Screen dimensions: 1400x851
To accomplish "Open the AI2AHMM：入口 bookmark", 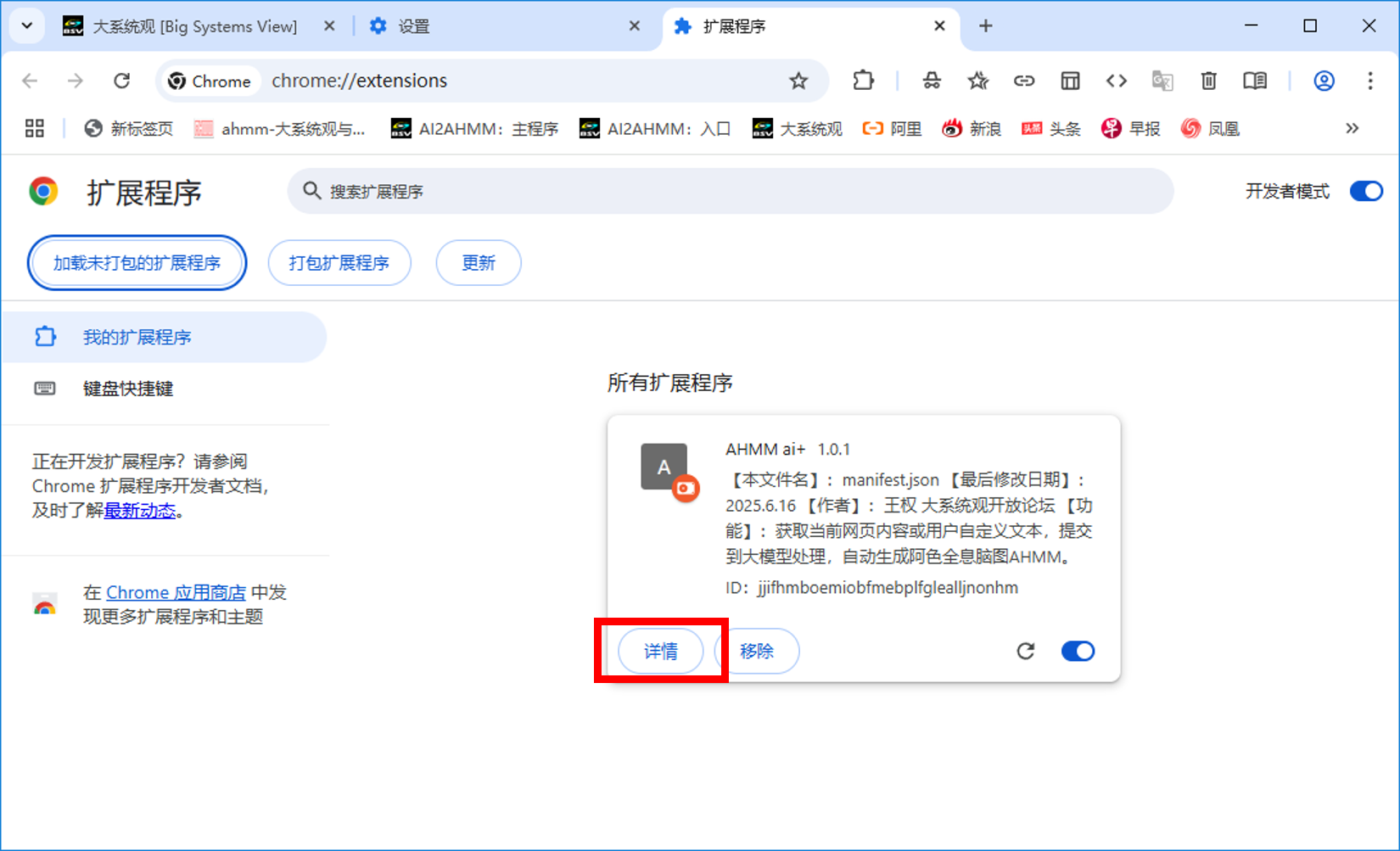I will tap(655, 128).
